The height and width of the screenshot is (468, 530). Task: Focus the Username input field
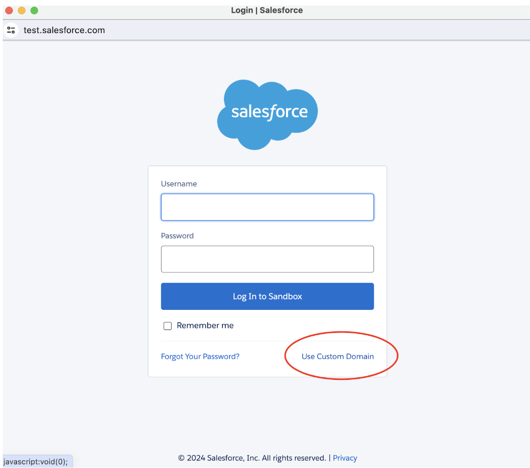point(267,207)
